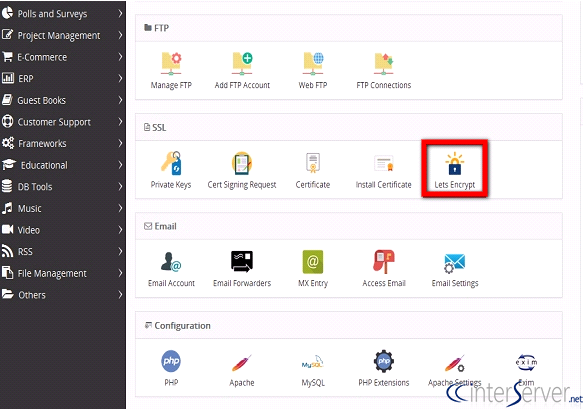The width and height of the screenshot is (583, 409).
Task: Click the File Management category label
Action: (x=52, y=273)
